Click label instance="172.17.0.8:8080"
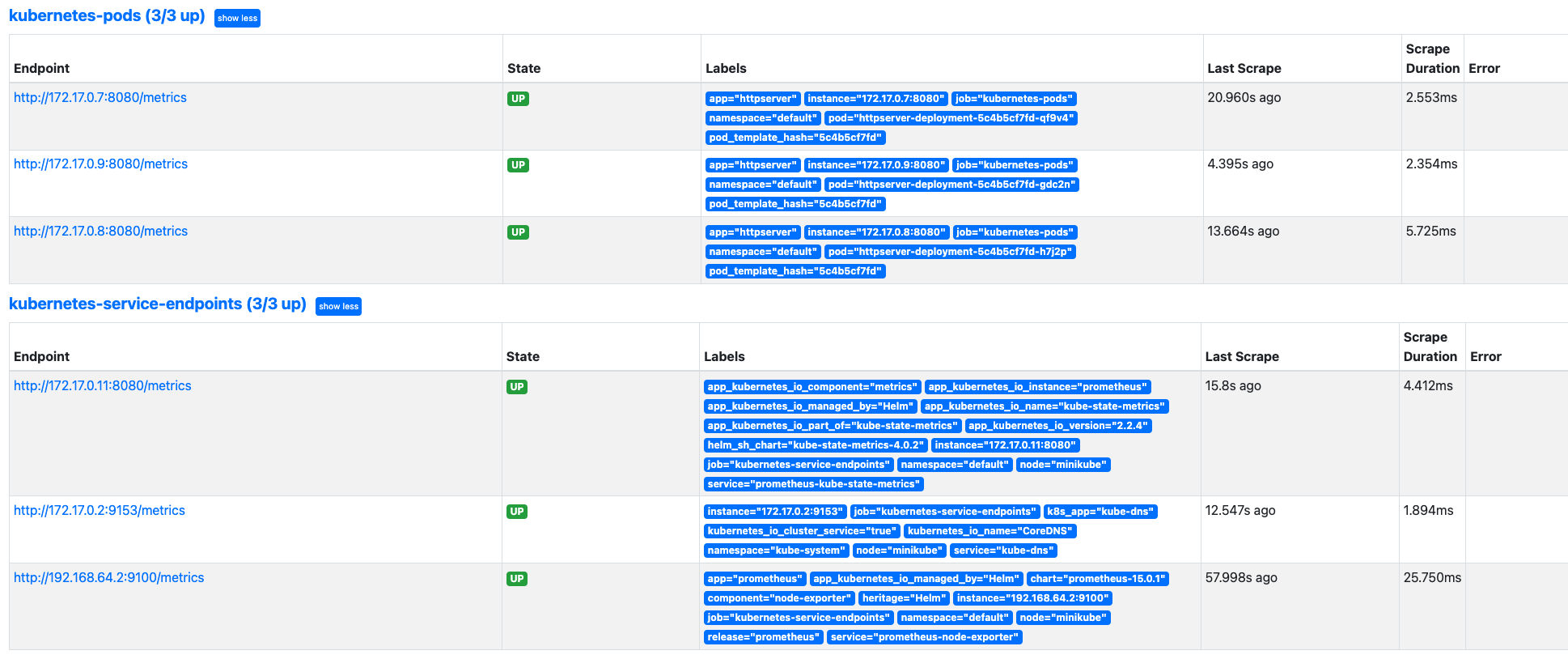This screenshot has width=1568, height=659. [876, 232]
